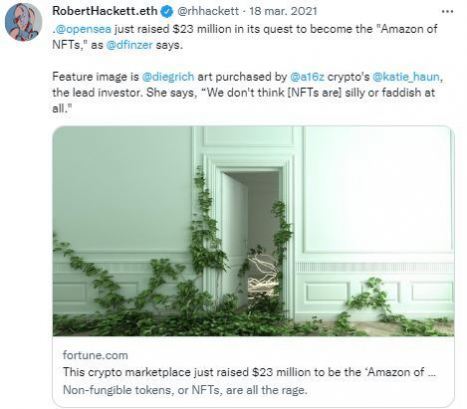Click the tweet text about $23 million
The width and height of the screenshot is (467, 409).
245,37
